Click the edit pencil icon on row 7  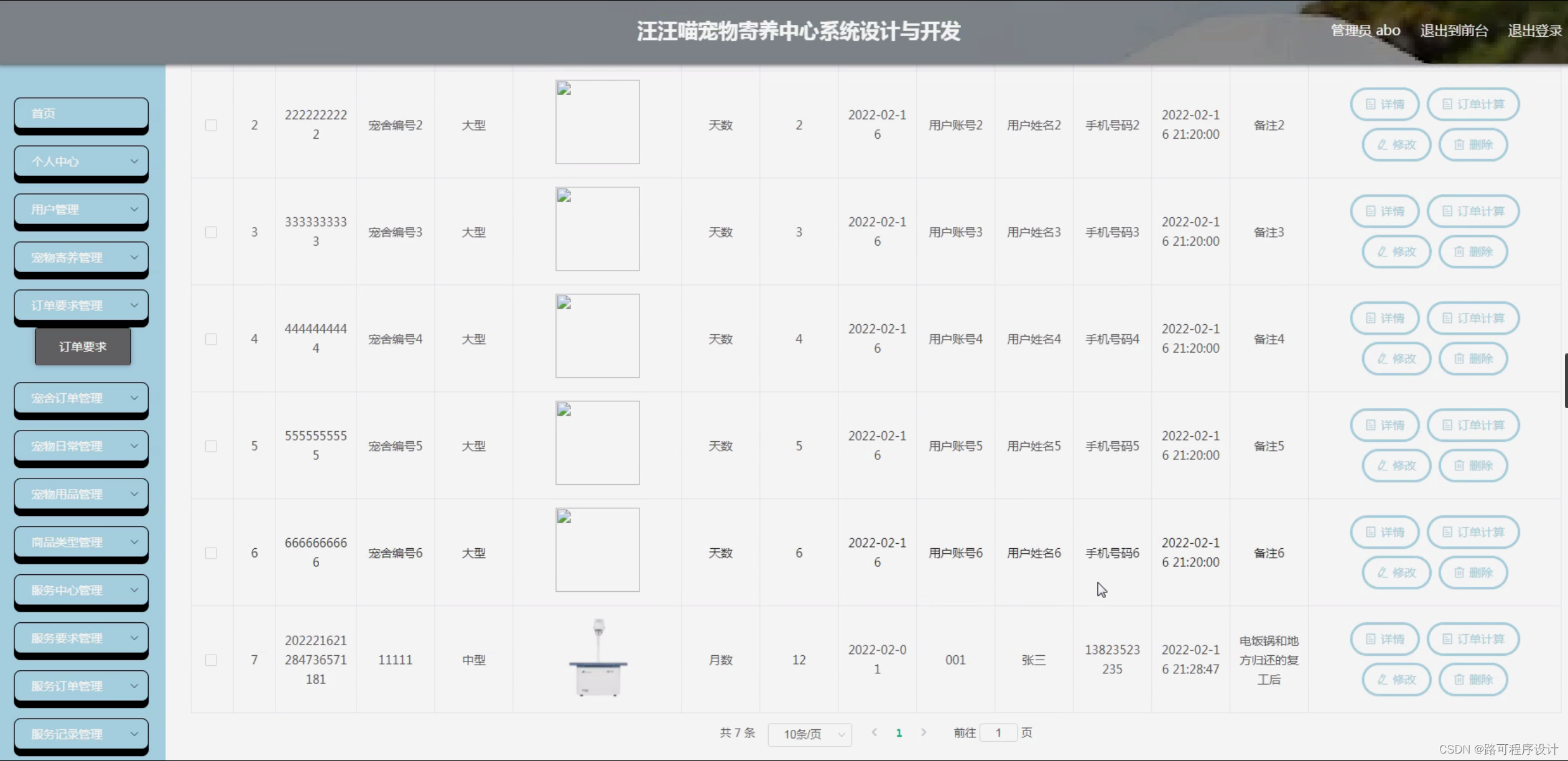1380,679
